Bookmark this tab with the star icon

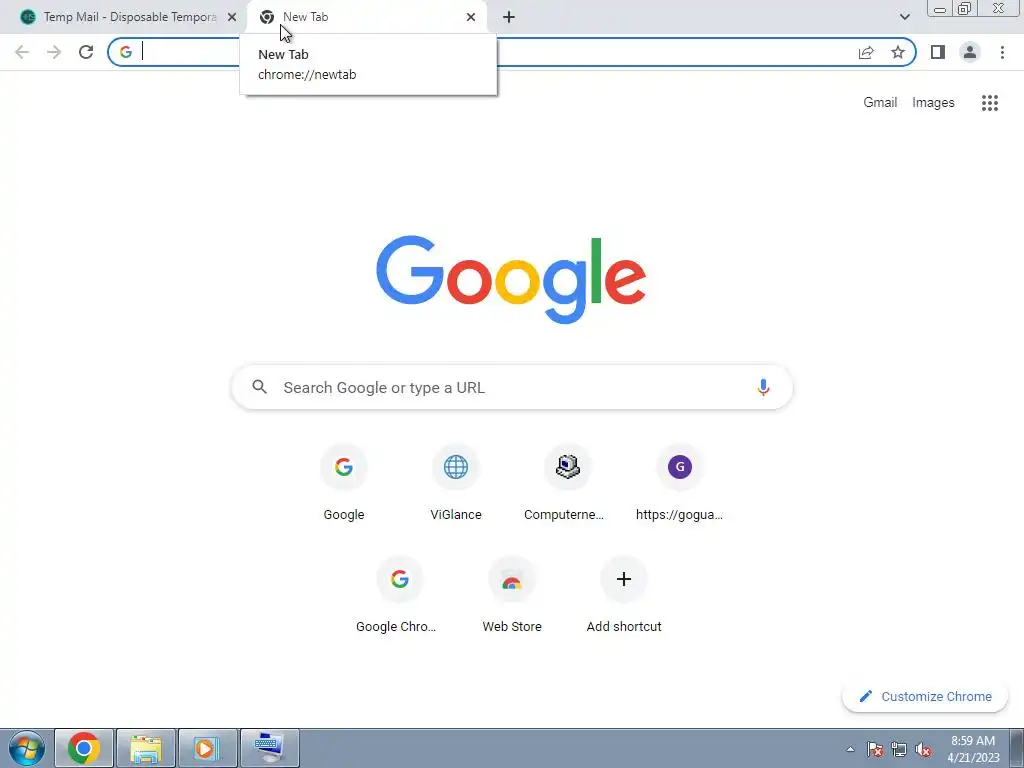(x=898, y=52)
